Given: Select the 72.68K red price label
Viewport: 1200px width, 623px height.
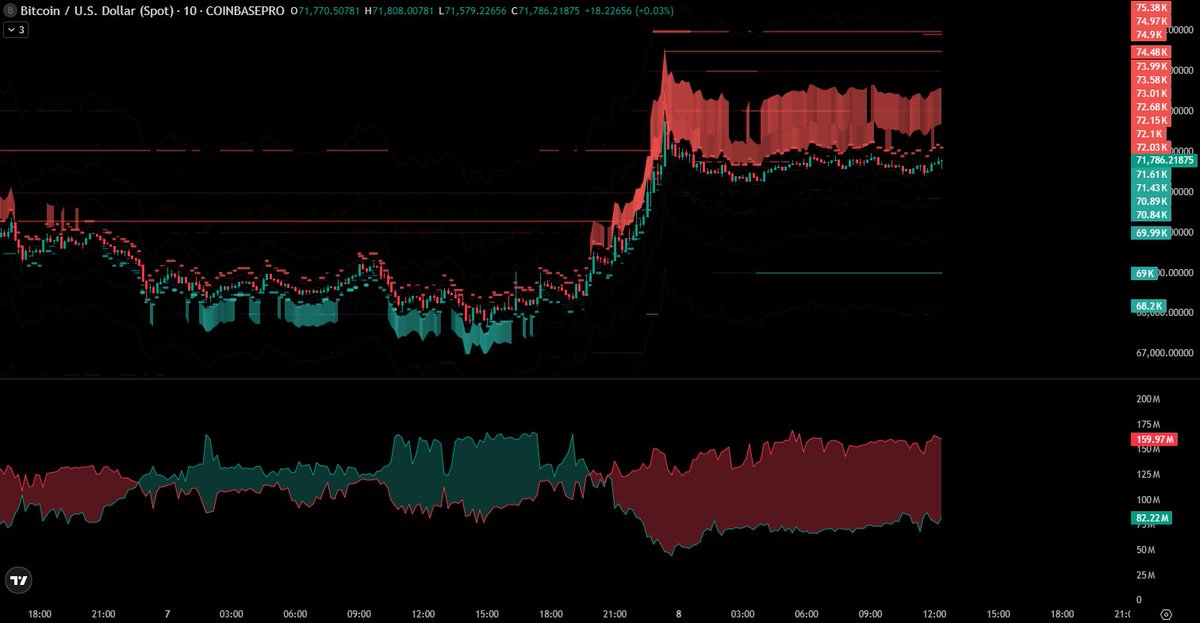Looking at the screenshot, I should pos(1152,107).
